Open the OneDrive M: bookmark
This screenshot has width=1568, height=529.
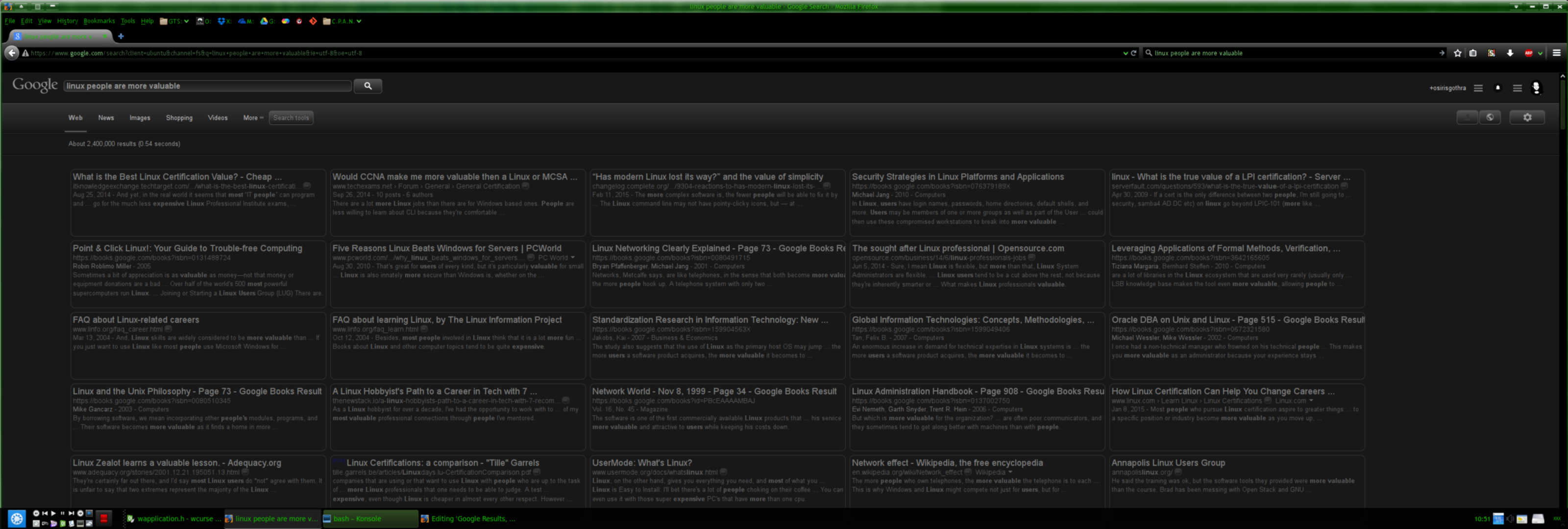(x=245, y=21)
